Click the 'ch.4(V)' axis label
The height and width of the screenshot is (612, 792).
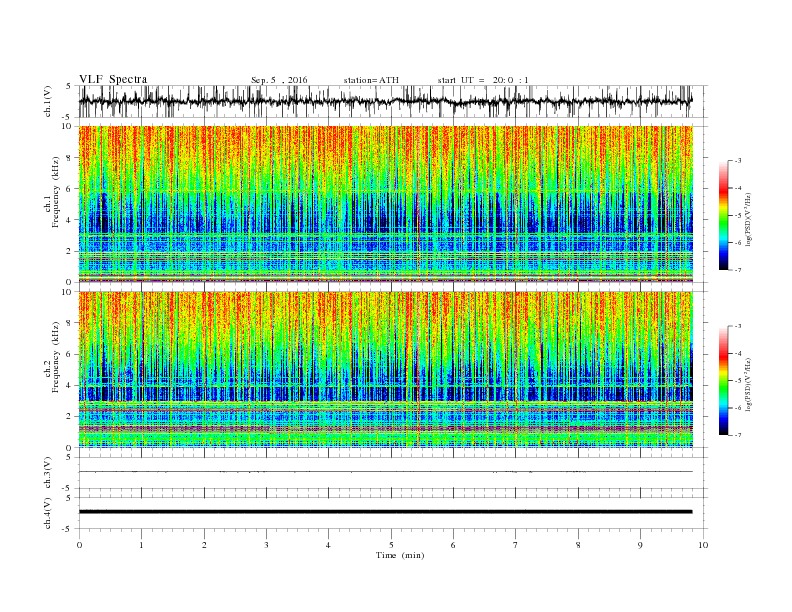click(x=48, y=513)
